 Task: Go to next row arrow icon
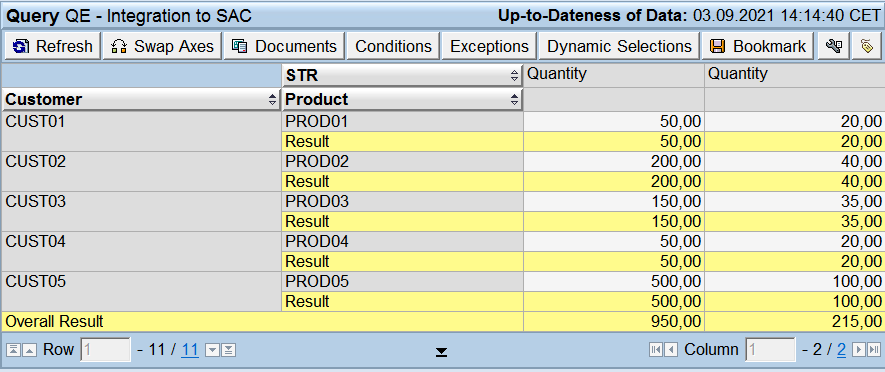pyautogui.click(x=212, y=350)
